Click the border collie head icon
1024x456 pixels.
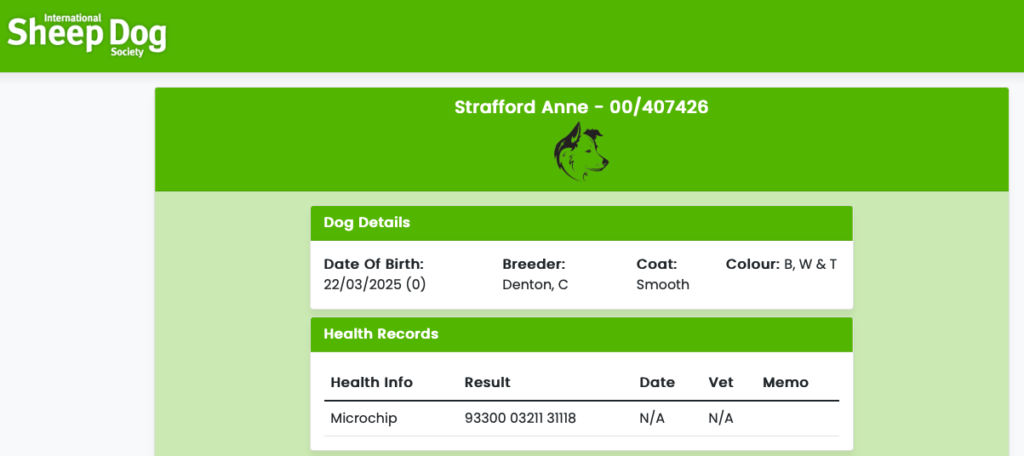point(581,152)
